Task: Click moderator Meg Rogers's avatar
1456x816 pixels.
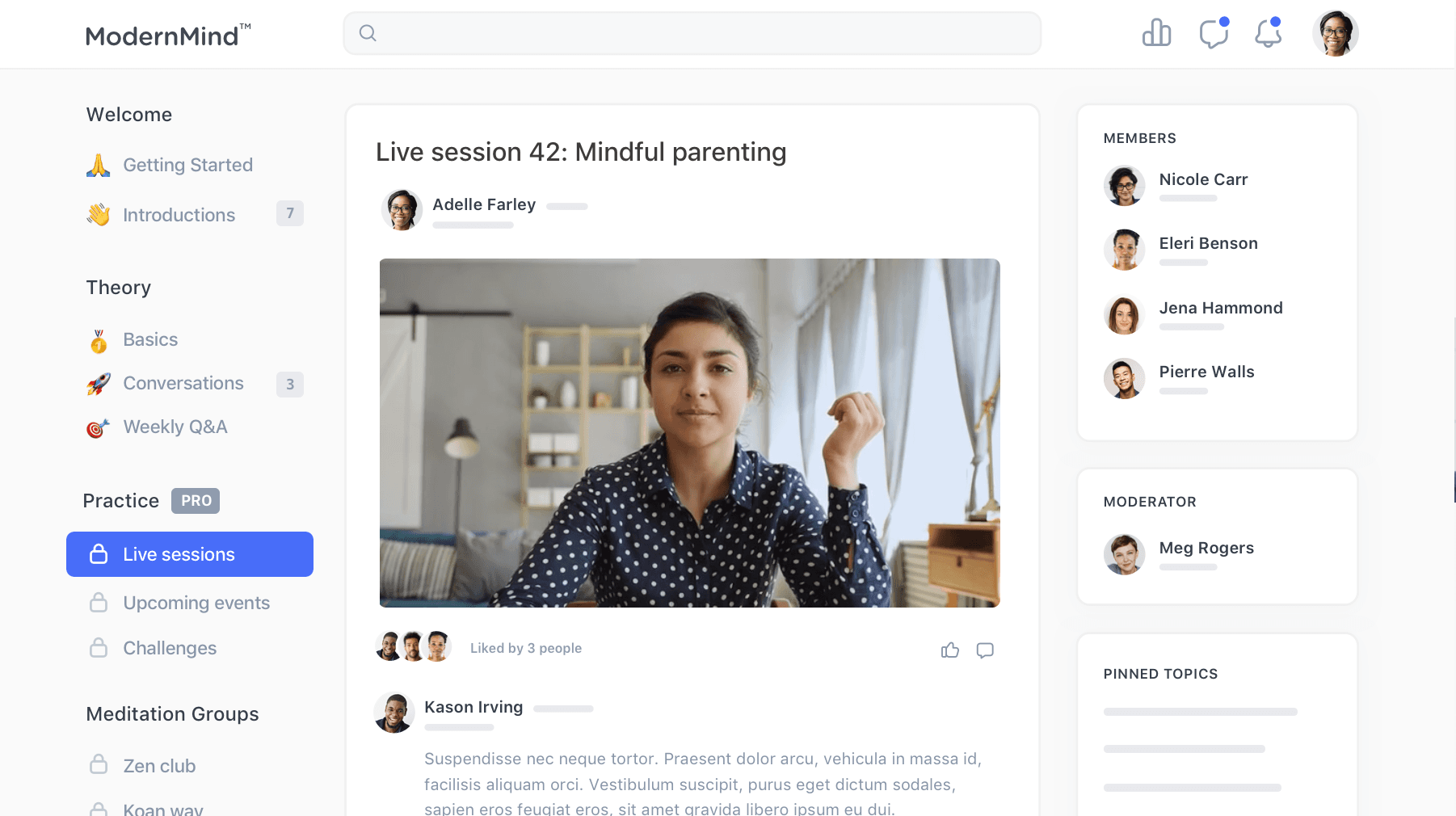Action: pos(1125,554)
